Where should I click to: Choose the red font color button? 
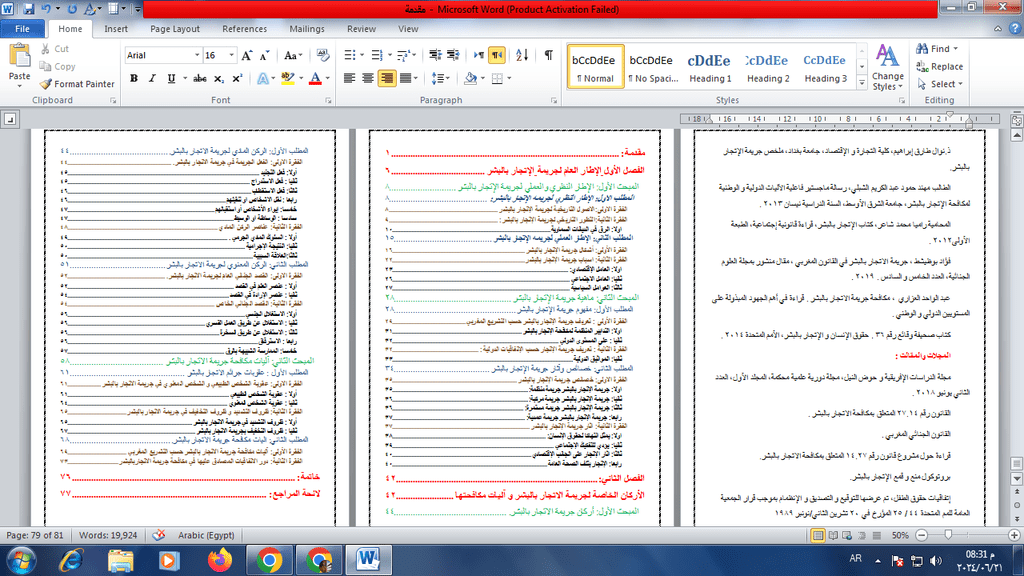315,78
